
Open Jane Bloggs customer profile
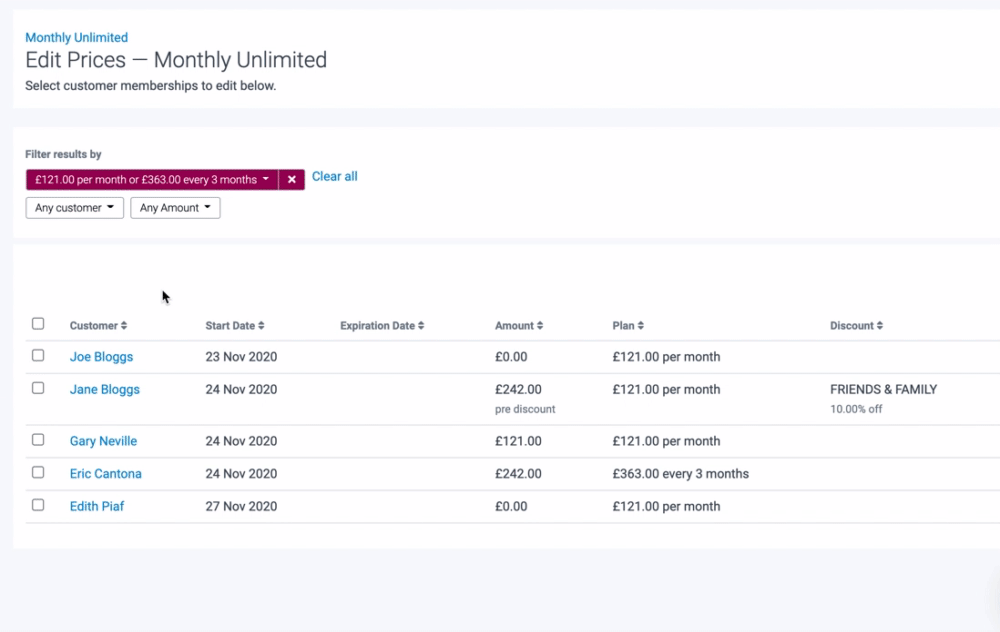tap(104, 390)
